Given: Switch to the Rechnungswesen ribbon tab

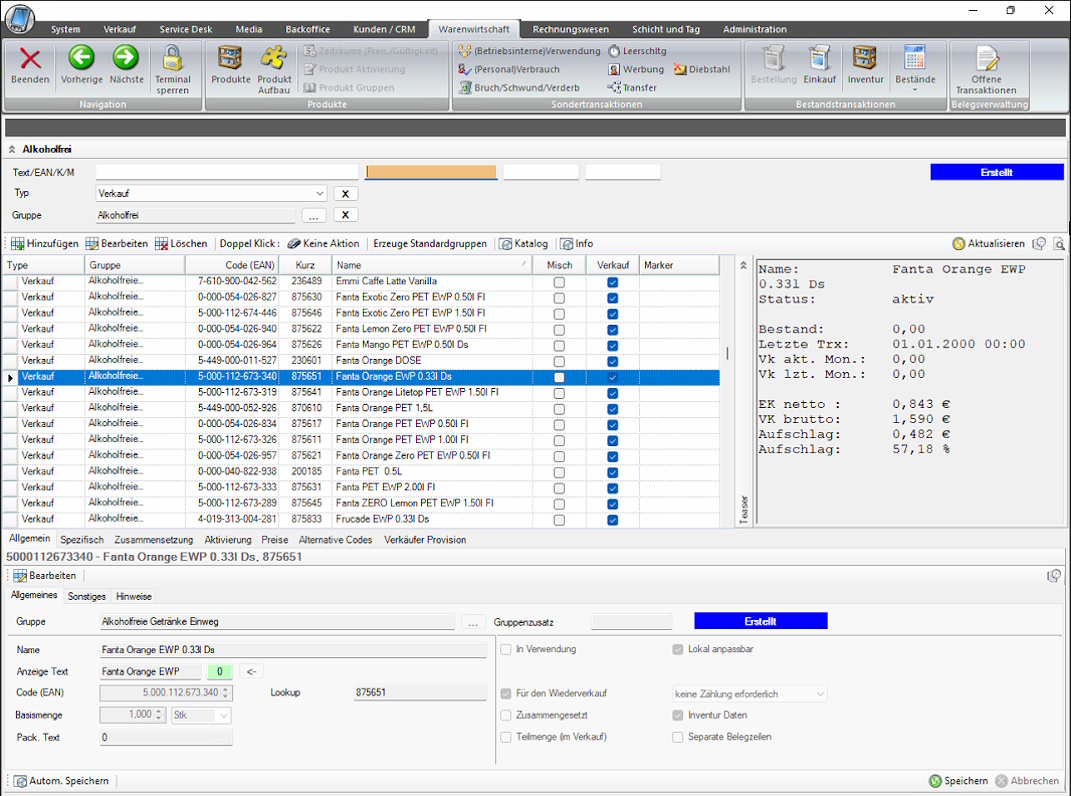Looking at the screenshot, I should [x=570, y=29].
